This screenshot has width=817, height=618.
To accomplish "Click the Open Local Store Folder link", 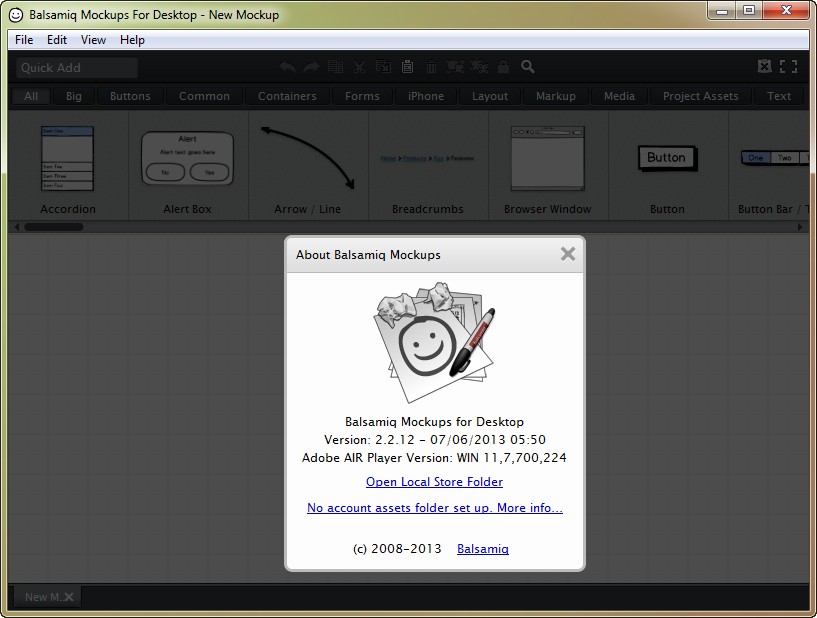I will pos(435,481).
